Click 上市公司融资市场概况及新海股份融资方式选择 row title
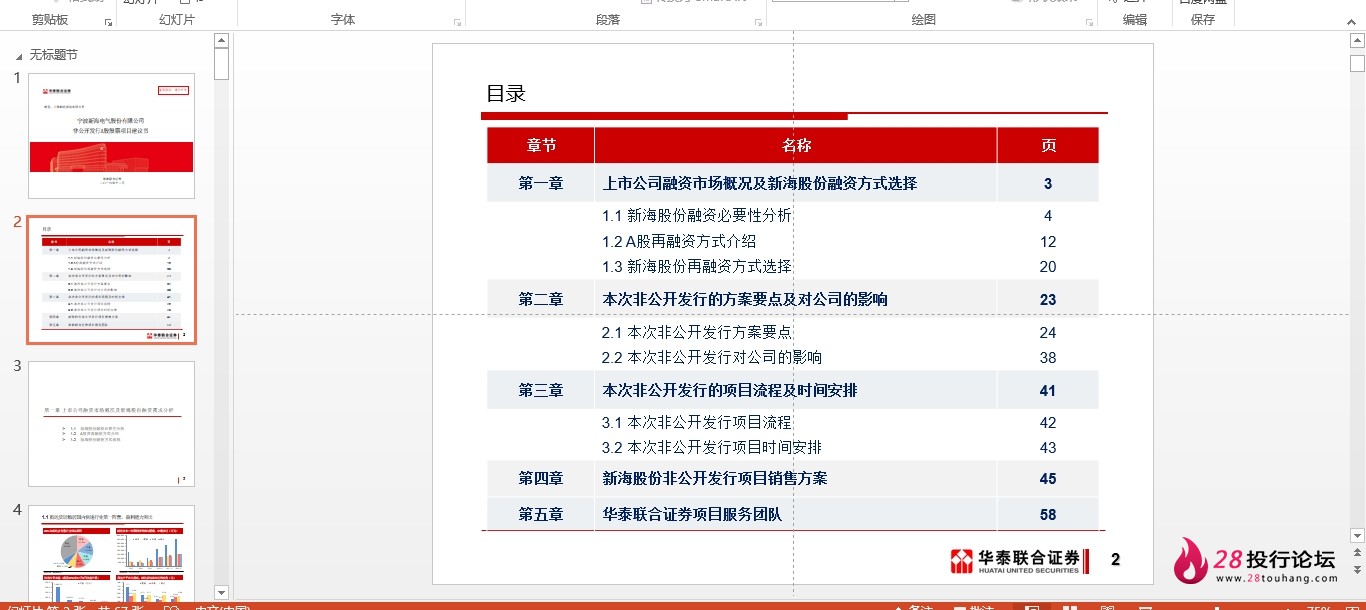 (x=760, y=184)
